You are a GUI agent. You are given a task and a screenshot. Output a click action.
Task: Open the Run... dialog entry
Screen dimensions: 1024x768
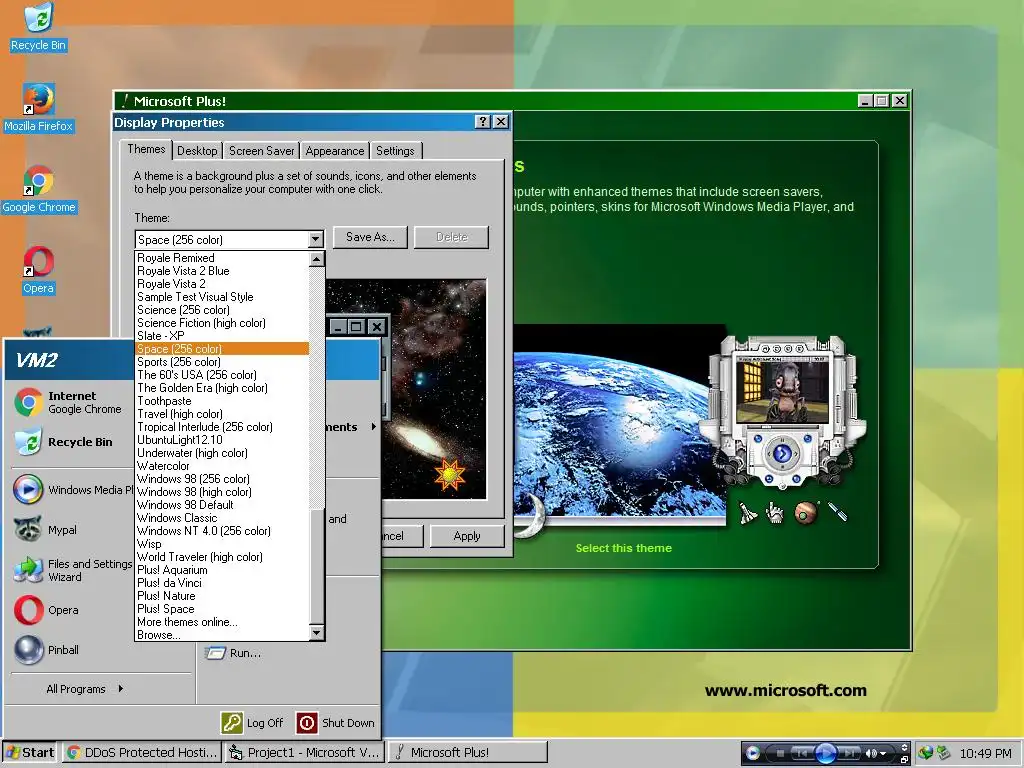[x=233, y=653]
